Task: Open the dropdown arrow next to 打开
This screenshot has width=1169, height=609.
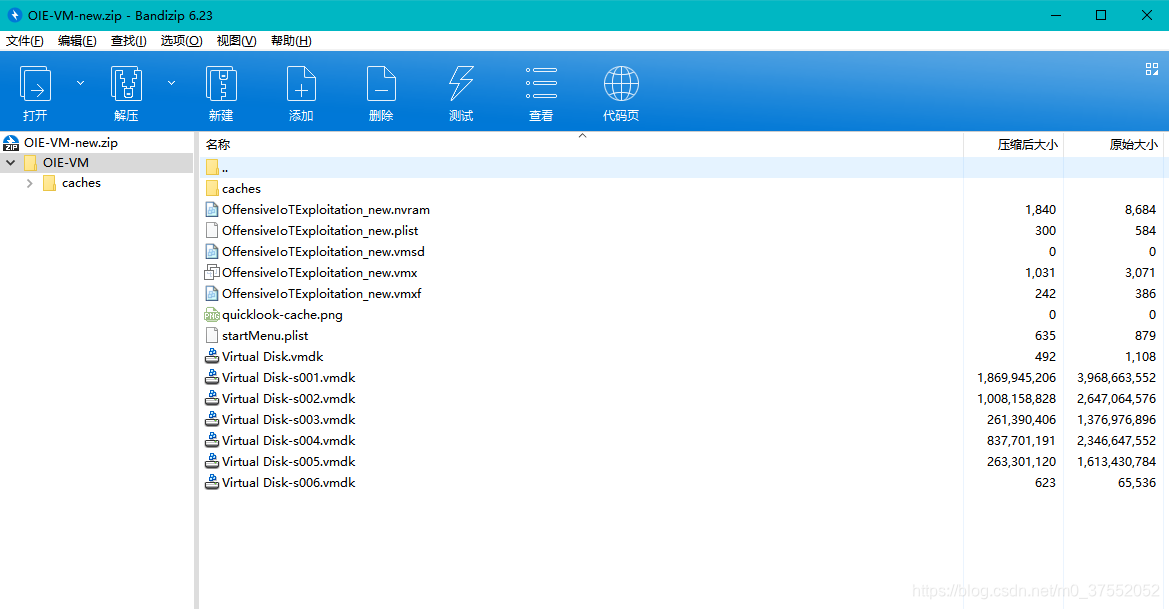Action: click(81, 83)
